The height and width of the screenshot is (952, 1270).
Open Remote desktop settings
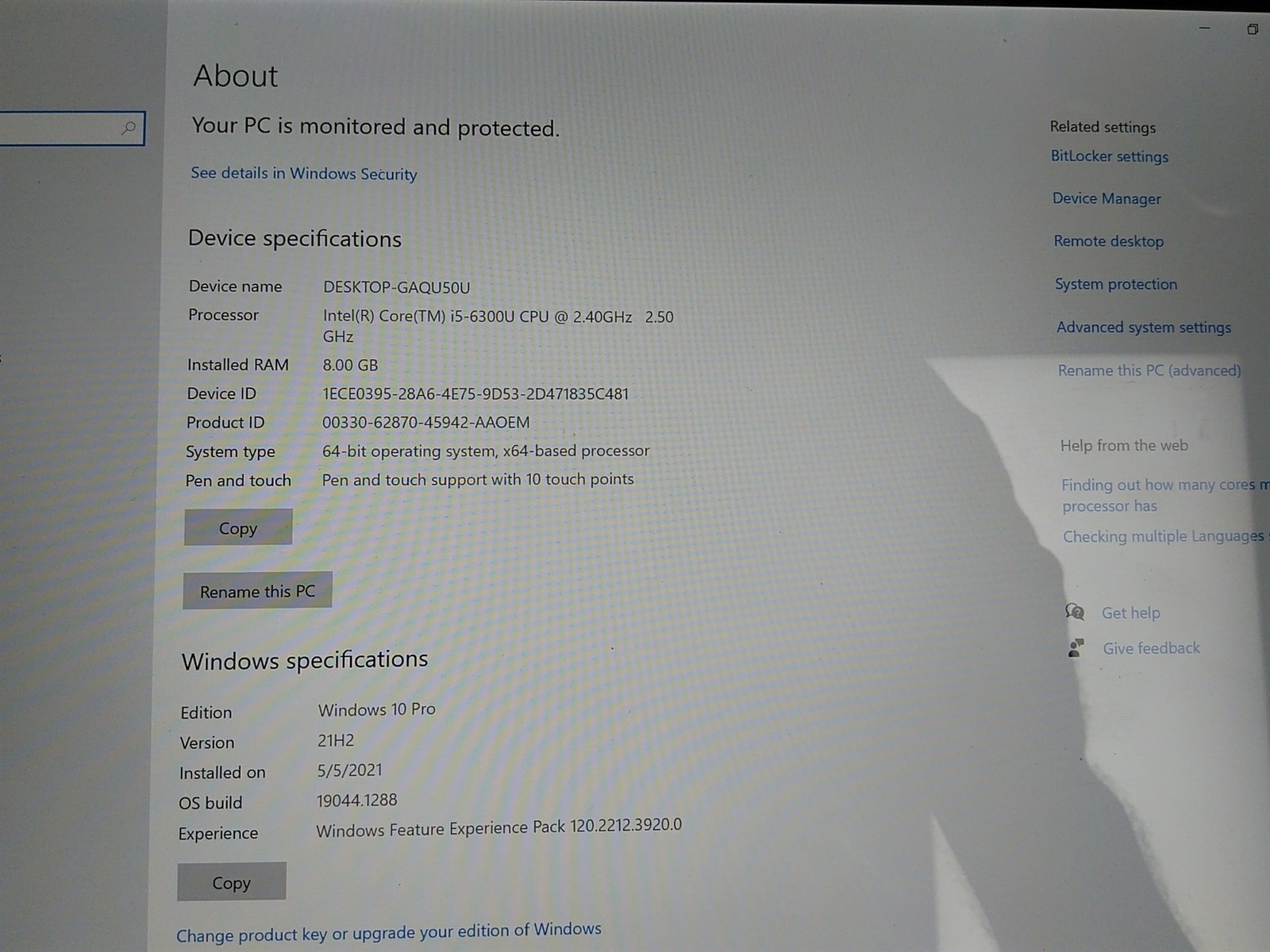(x=1109, y=241)
